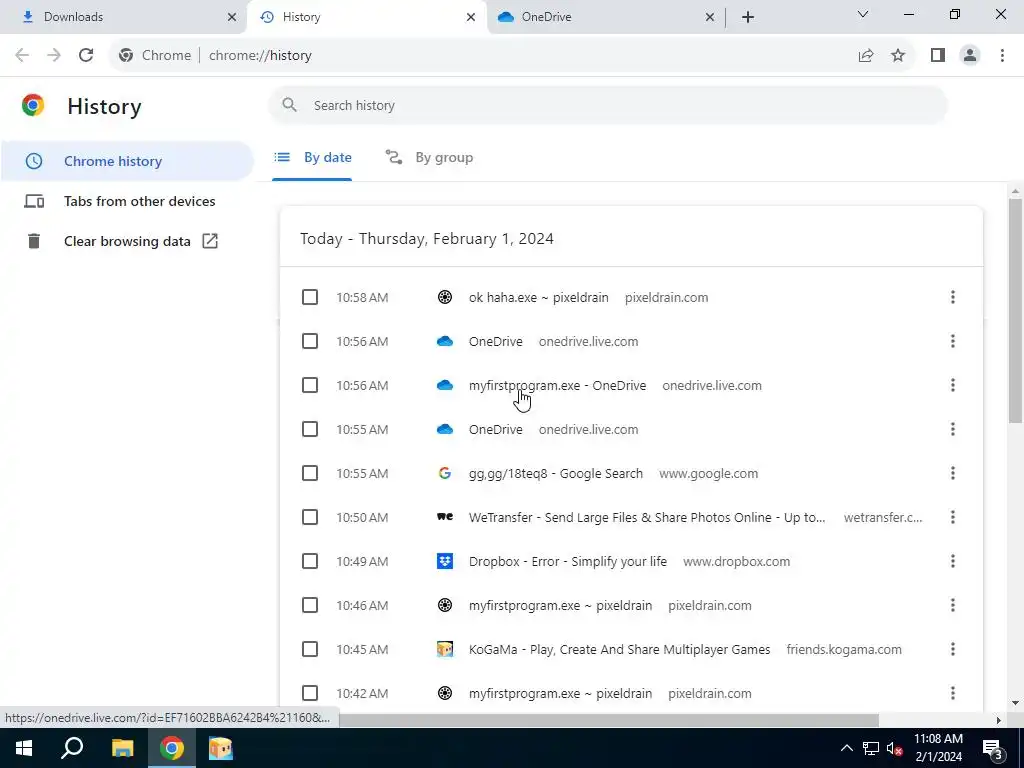This screenshot has width=1024, height=768.
Task: Open actions menu for the KoGaMa entry
Action: [x=953, y=649]
